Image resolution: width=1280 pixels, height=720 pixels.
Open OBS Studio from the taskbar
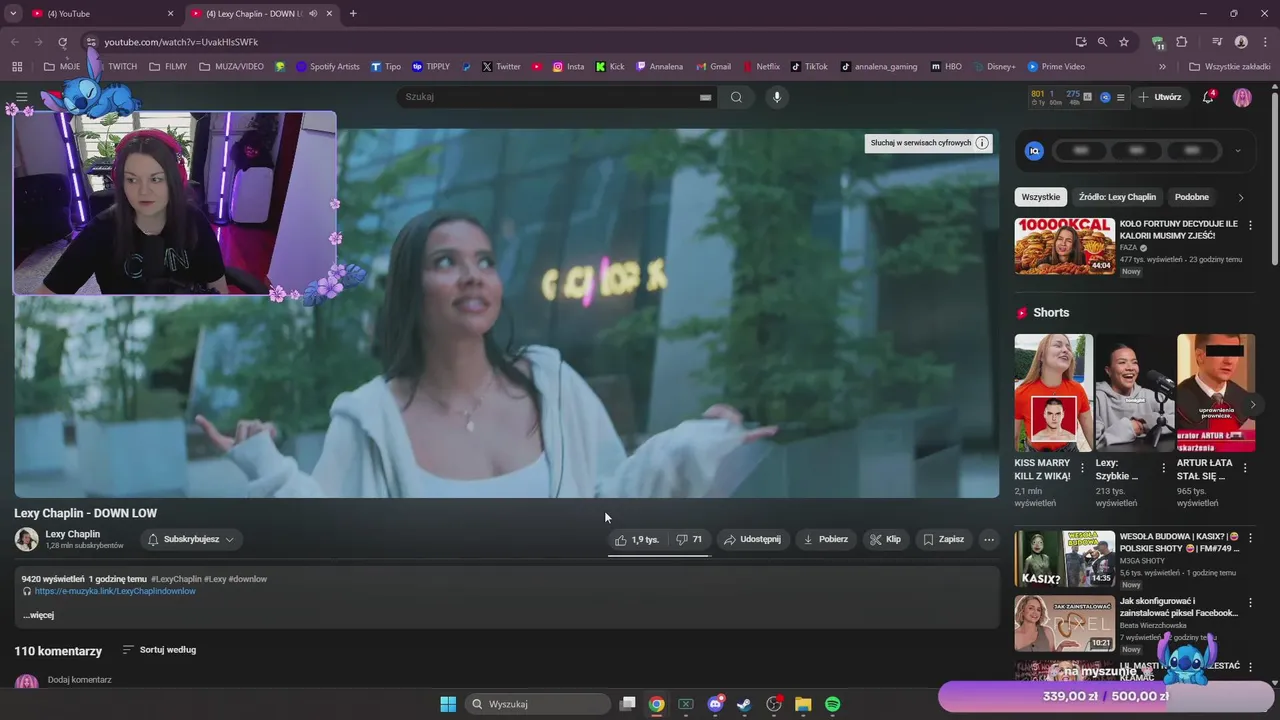[774, 704]
